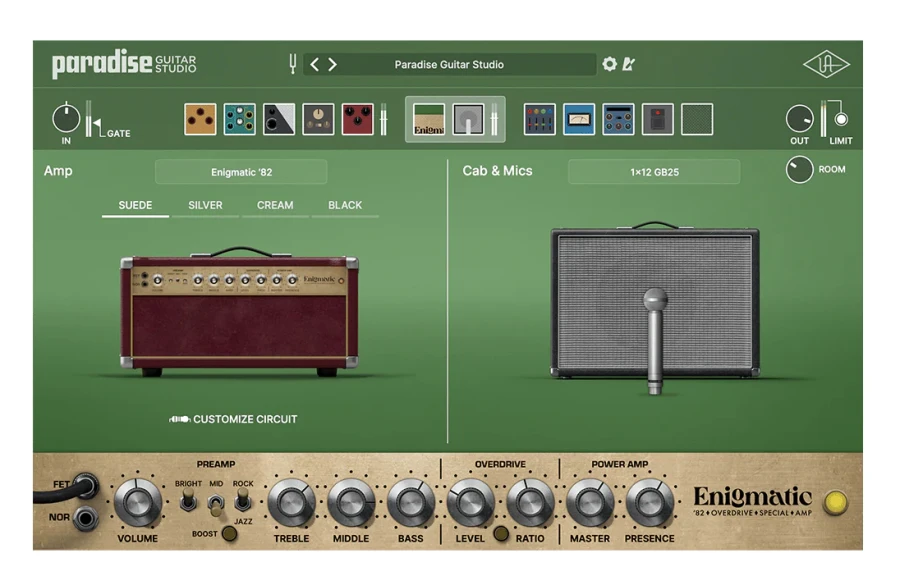Open the tuner fork icon

[x=293, y=64]
